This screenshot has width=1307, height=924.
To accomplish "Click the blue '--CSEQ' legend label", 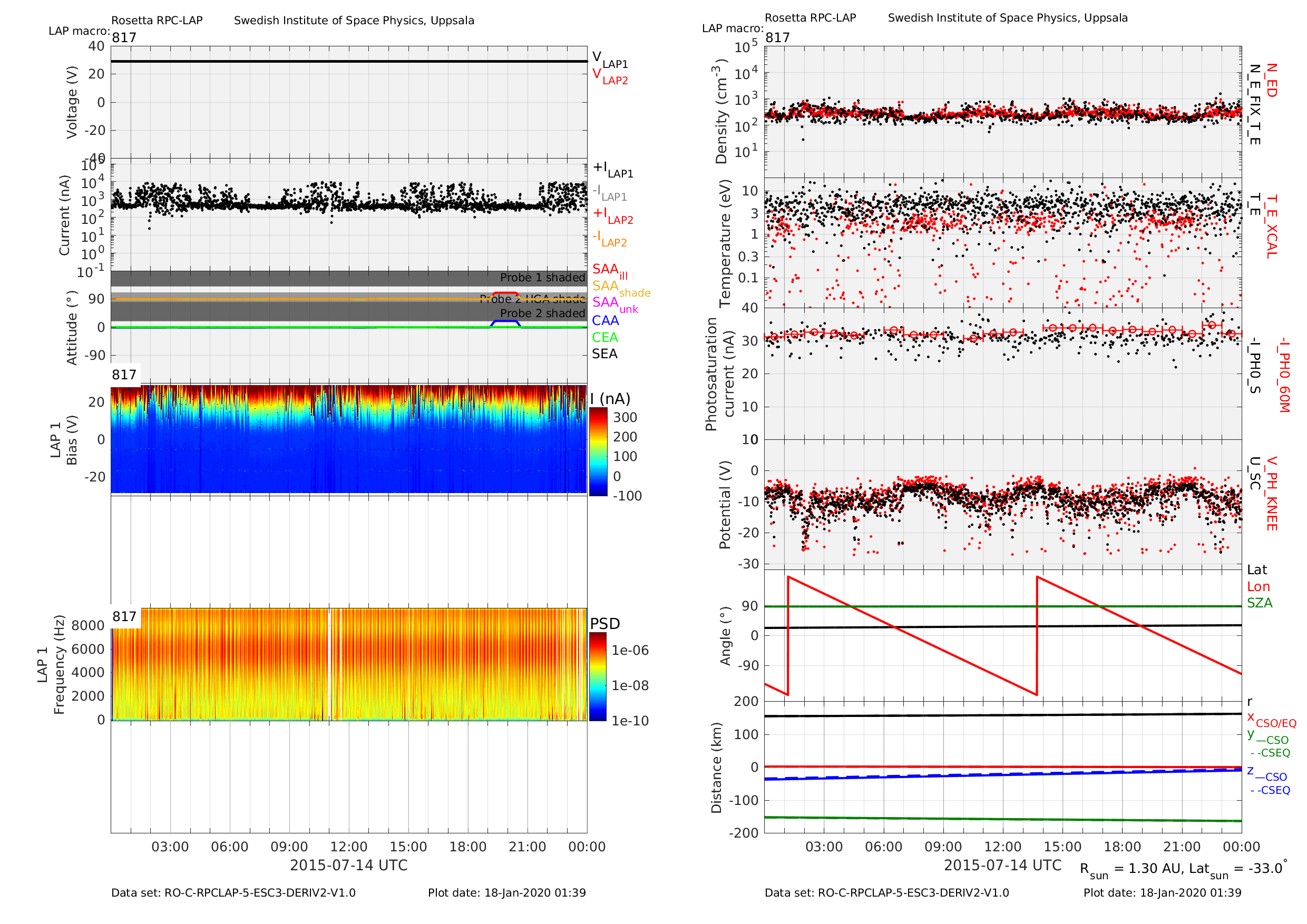I will [x=1271, y=790].
